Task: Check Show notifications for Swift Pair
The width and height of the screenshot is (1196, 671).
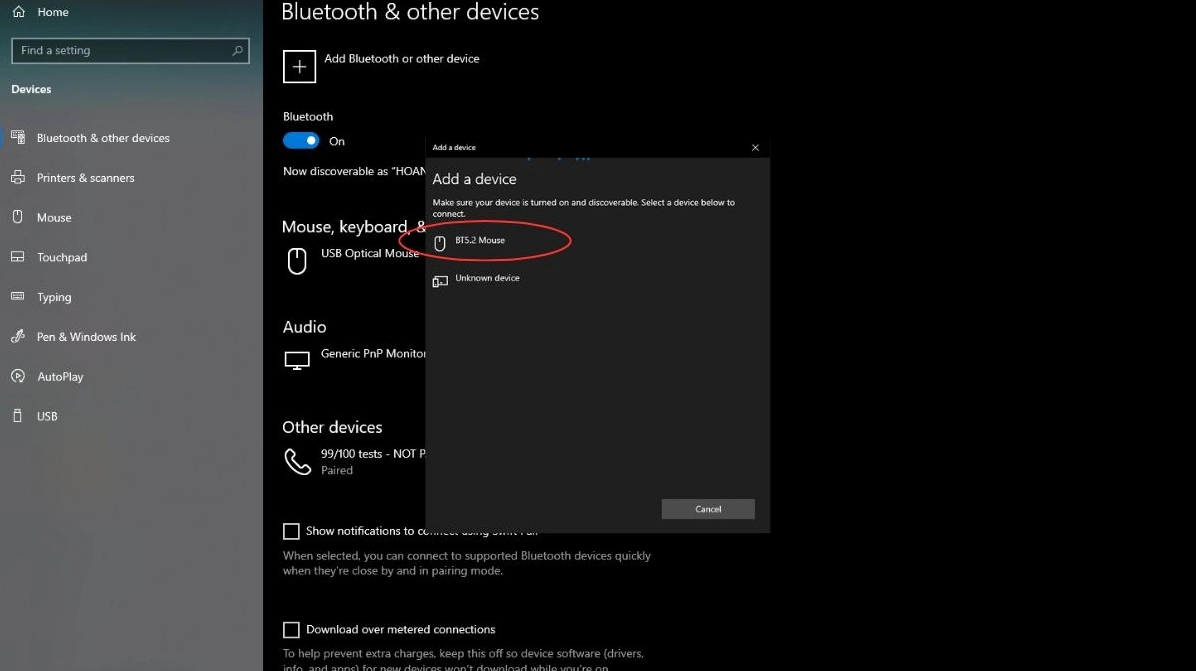Action: point(291,531)
